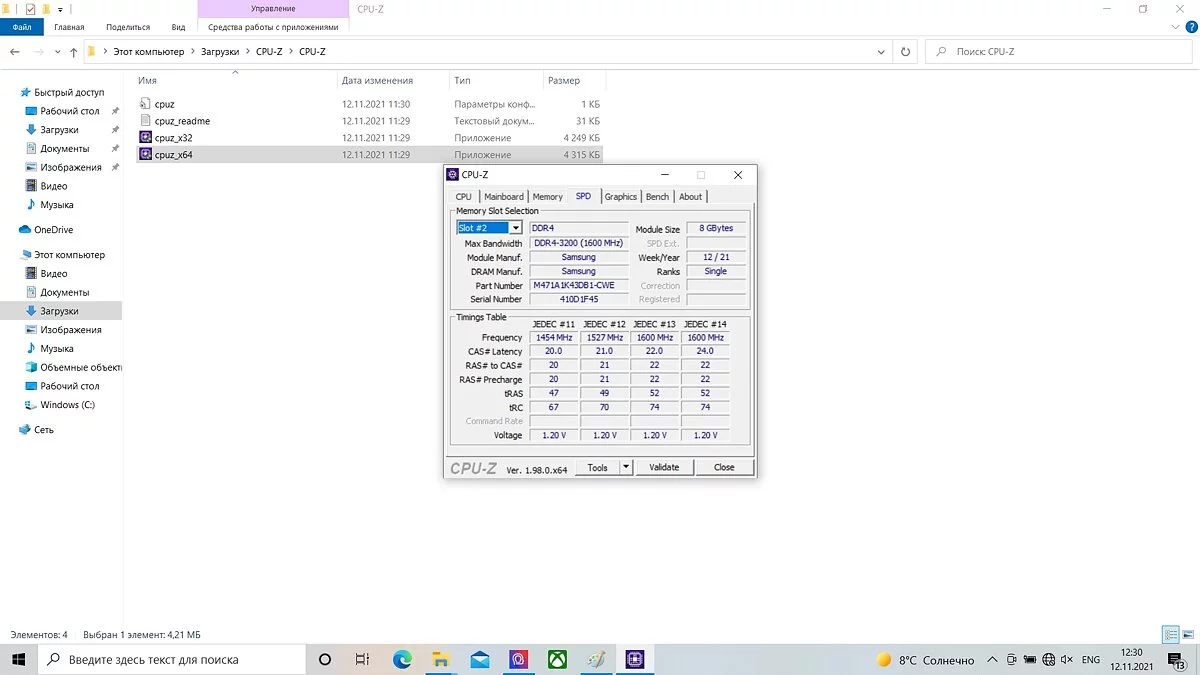Click the Close button in CPU-Z
The width and height of the screenshot is (1200, 675).
point(724,467)
